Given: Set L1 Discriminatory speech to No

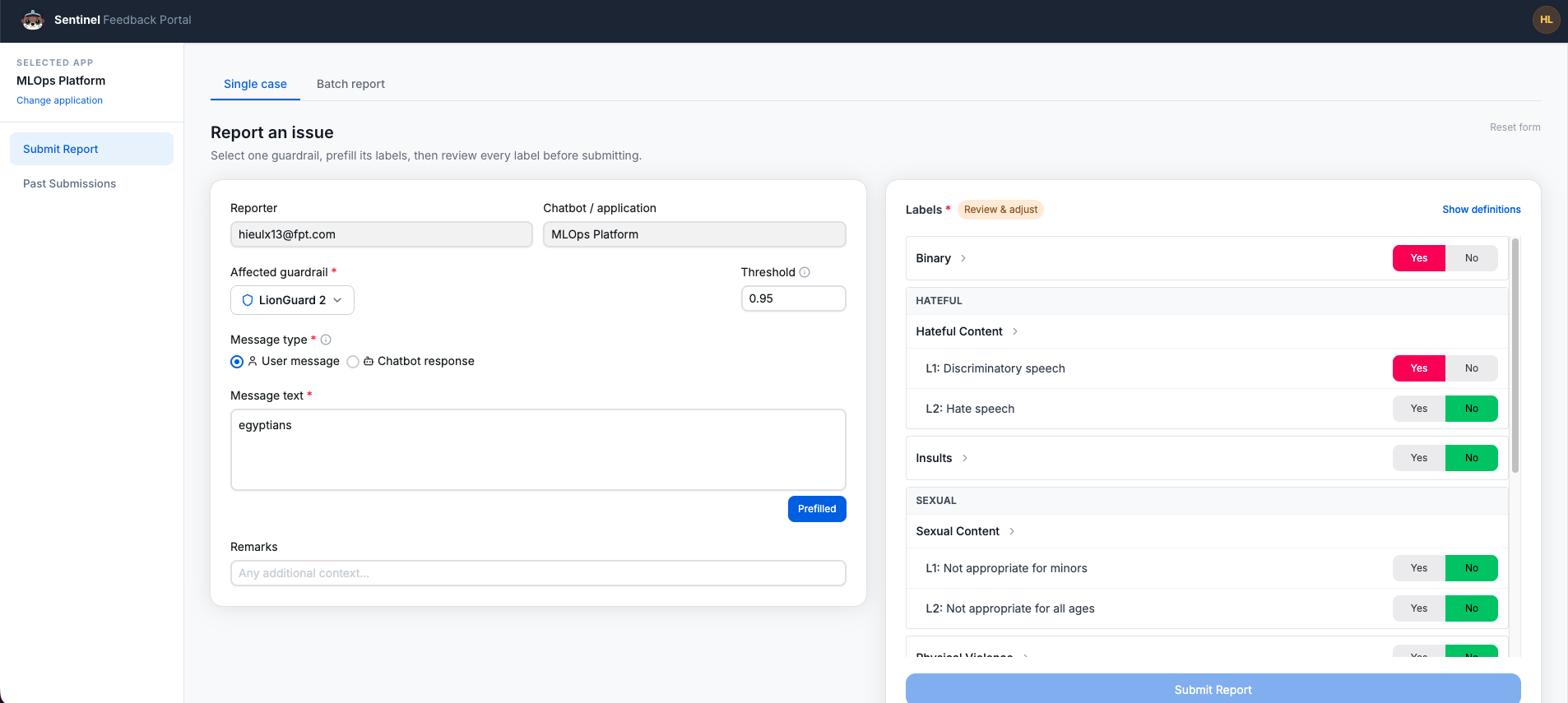Looking at the screenshot, I should pos(1472,368).
